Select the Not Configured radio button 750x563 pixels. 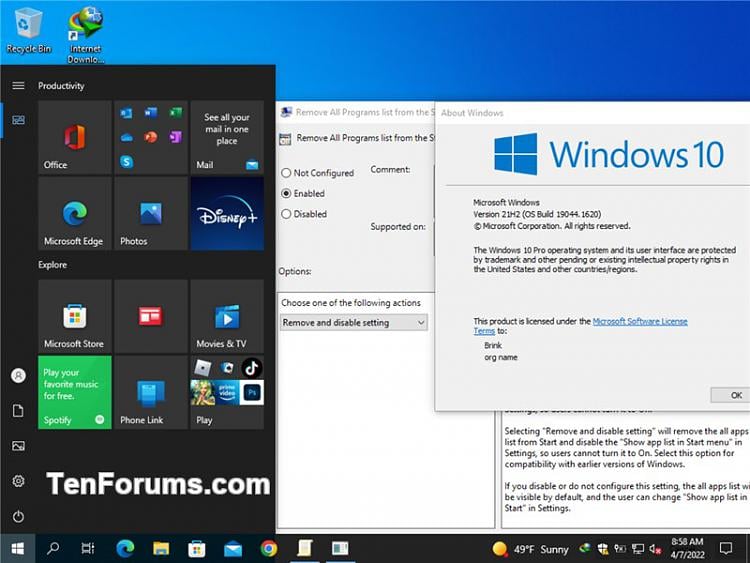click(286, 173)
